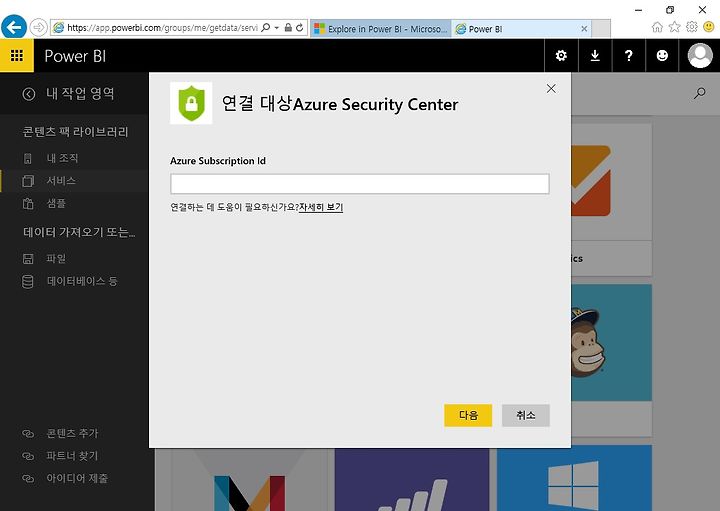Click the 다음 button
This screenshot has width=720, height=511.
coord(468,415)
